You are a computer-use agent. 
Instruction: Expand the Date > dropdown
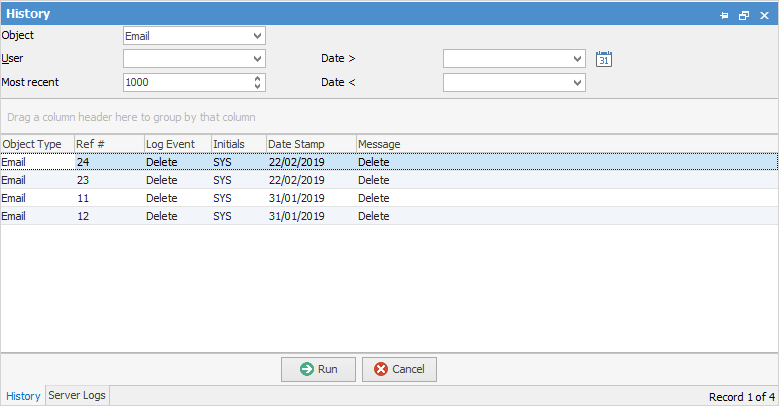[x=577, y=59]
